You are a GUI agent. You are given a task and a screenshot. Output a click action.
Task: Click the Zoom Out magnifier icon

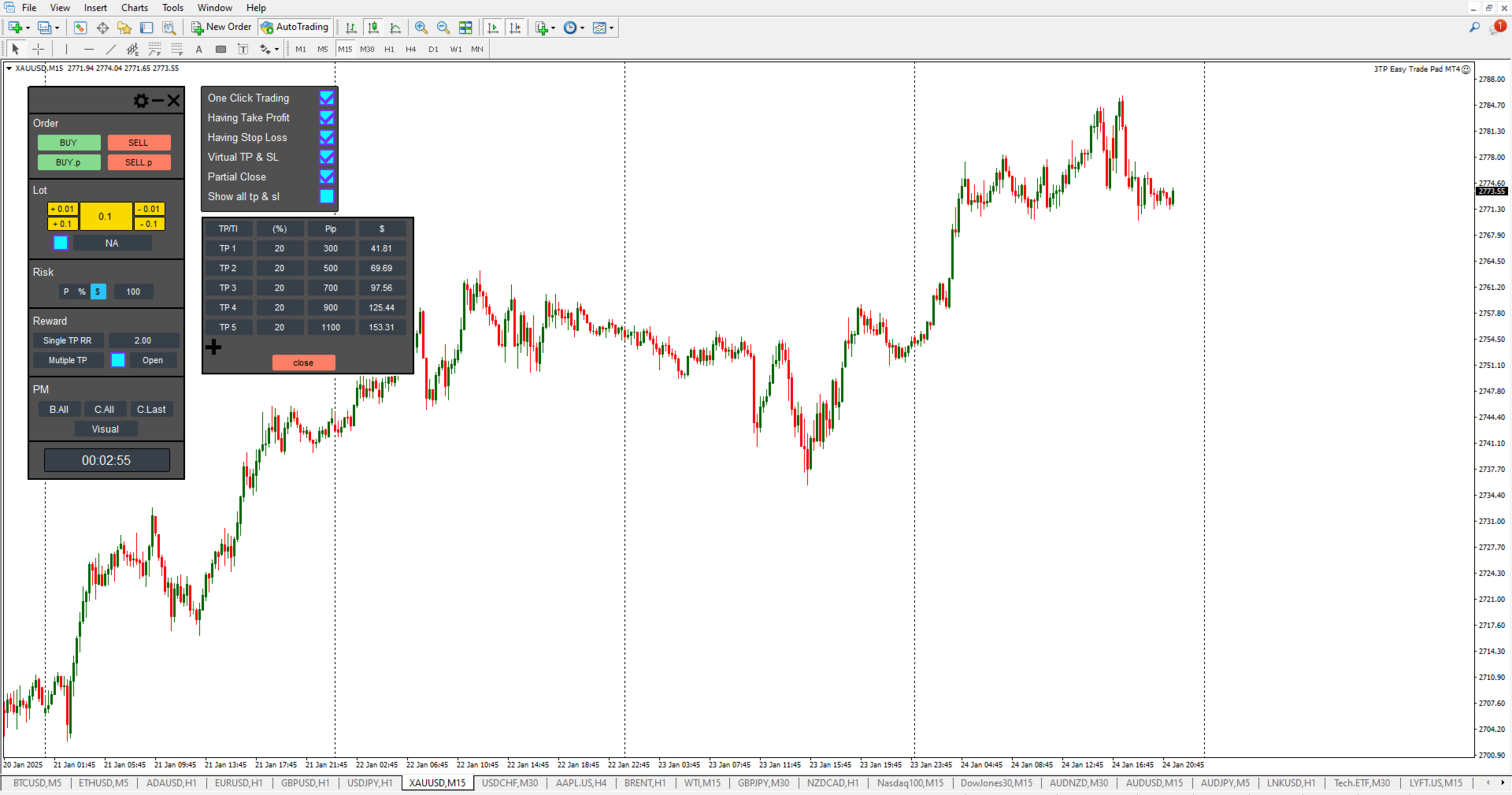click(443, 28)
